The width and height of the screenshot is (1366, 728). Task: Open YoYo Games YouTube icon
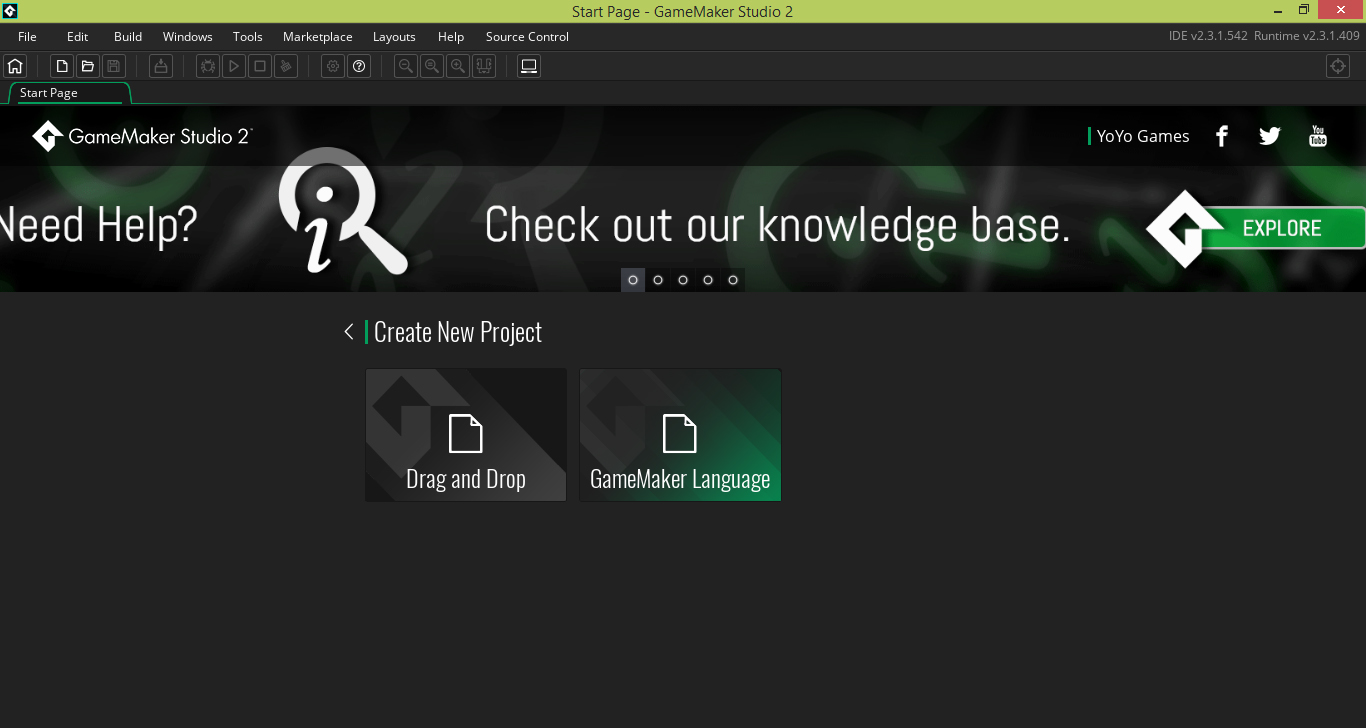[x=1318, y=136]
